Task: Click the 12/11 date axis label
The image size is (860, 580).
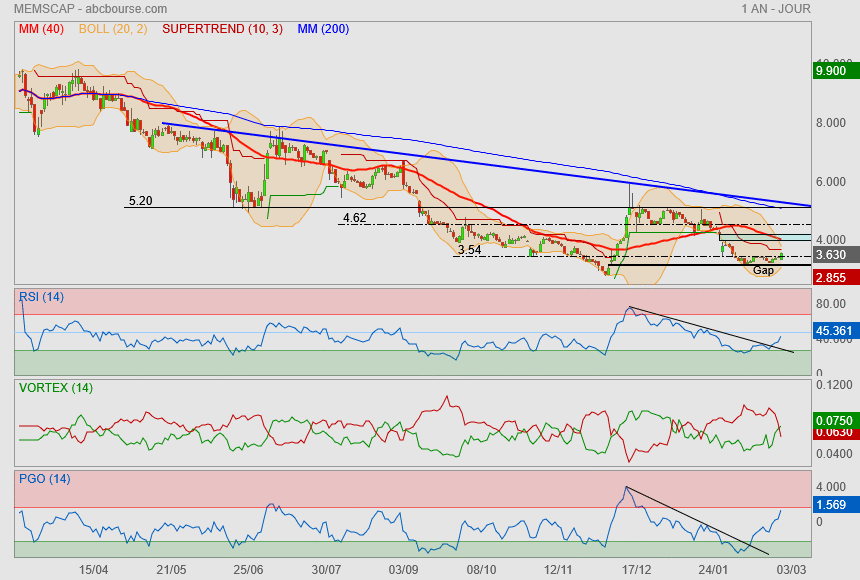Action: click(x=558, y=570)
